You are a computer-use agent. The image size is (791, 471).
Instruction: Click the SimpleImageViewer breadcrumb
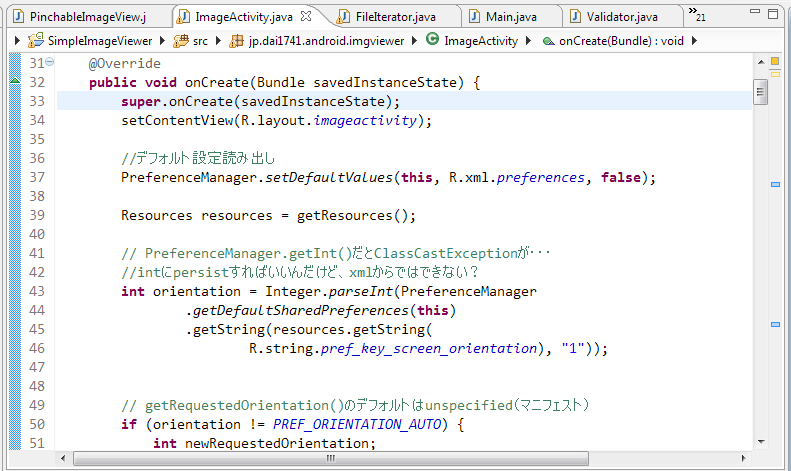[100, 41]
